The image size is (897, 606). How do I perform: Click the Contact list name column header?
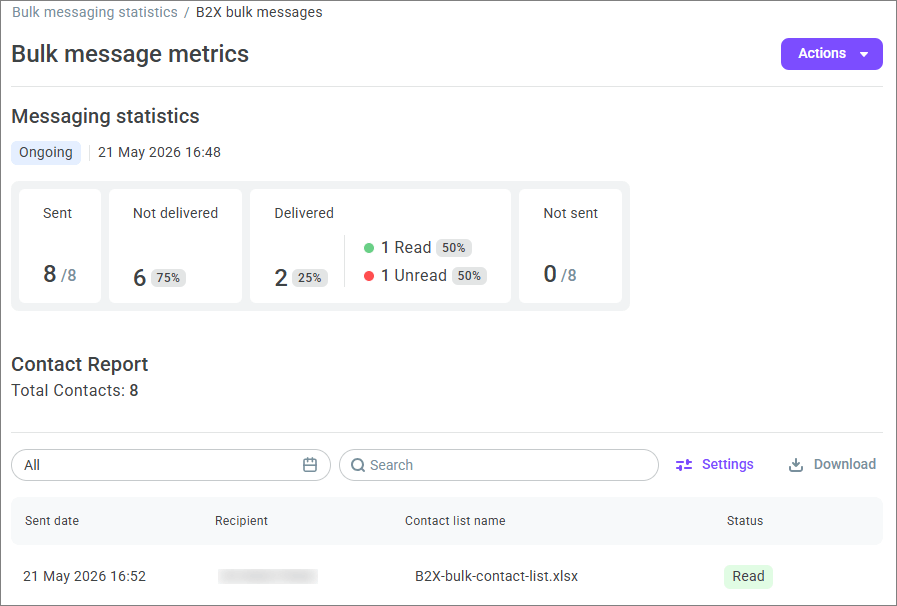[455, 521]
